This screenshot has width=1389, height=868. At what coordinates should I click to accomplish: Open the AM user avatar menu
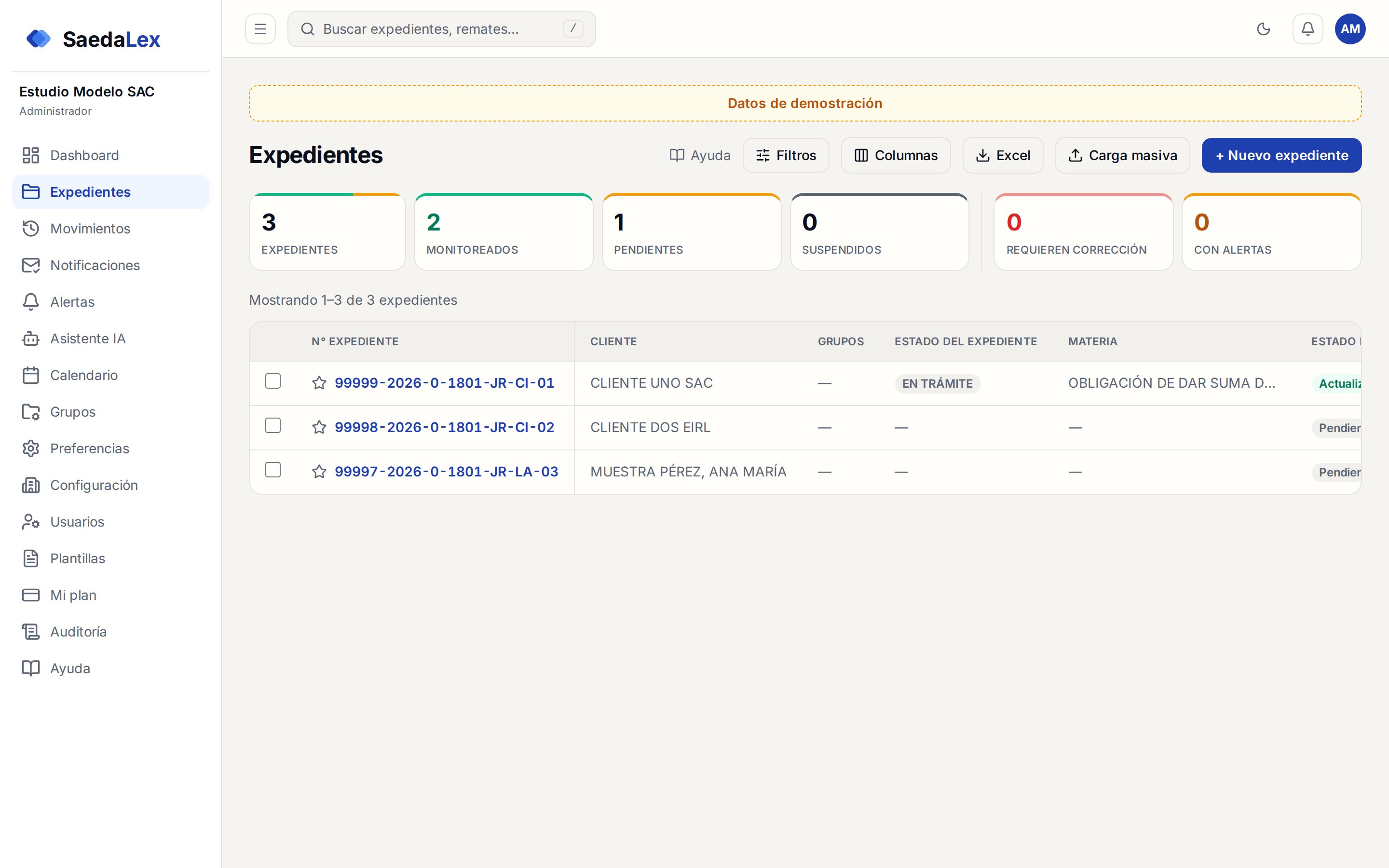[1350, 29]
